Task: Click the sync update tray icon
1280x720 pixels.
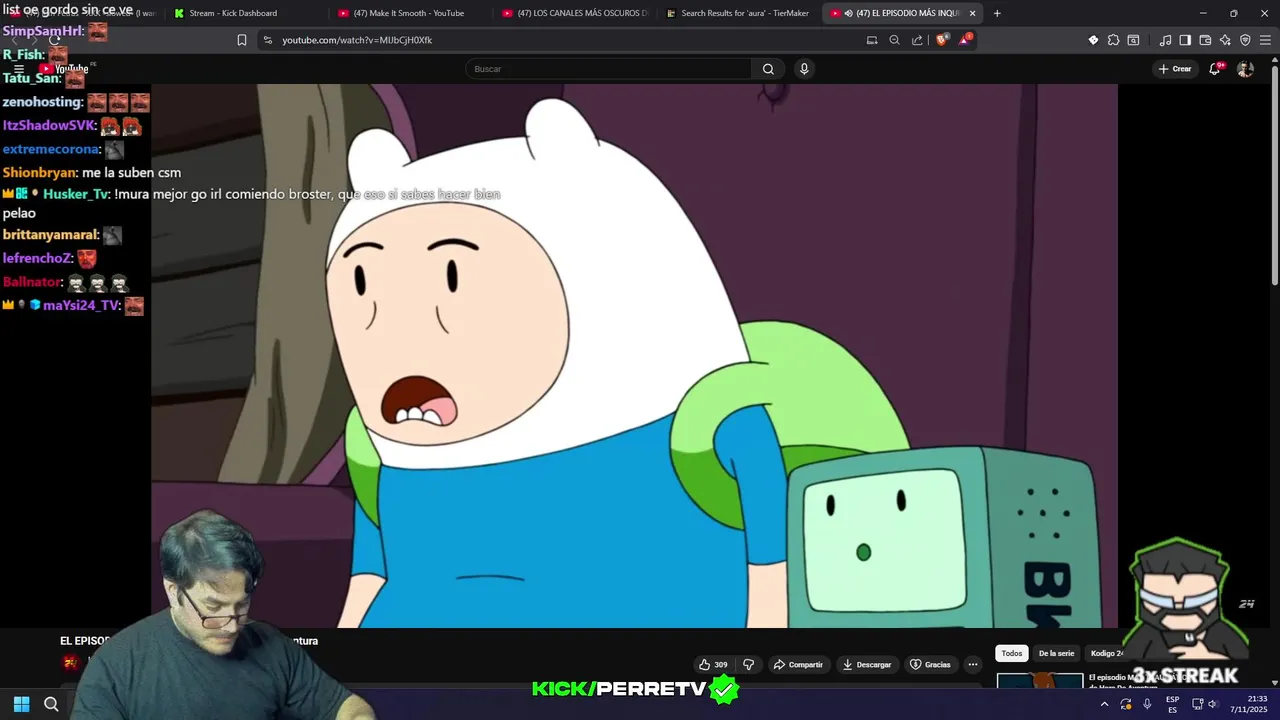Action: 1126,704
